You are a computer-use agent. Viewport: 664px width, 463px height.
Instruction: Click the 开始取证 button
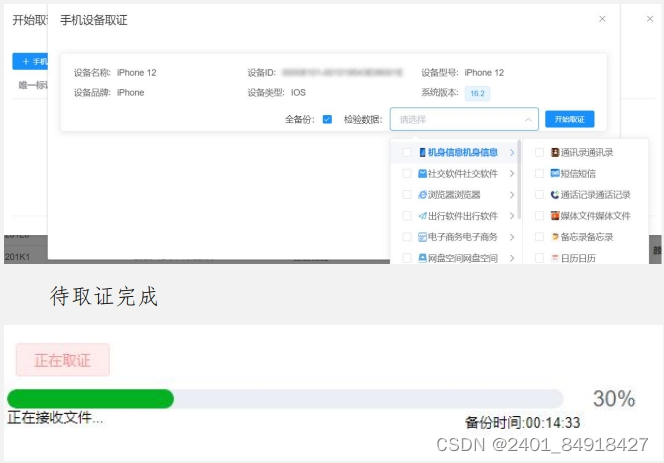570,119
